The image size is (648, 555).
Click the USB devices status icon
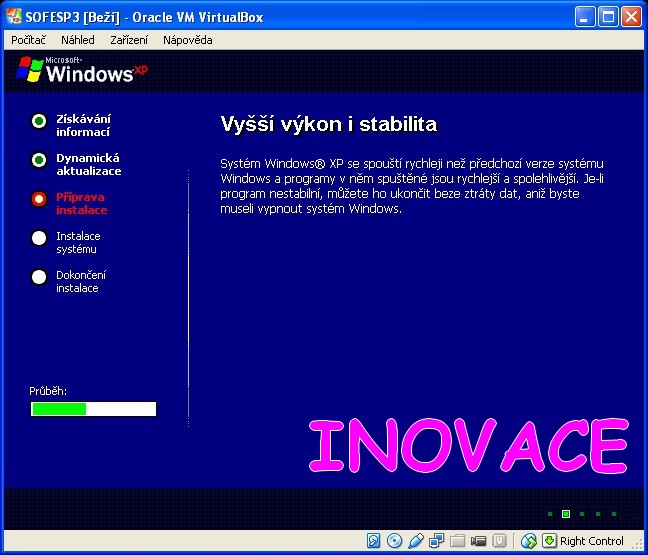click(x=415, y=541)
